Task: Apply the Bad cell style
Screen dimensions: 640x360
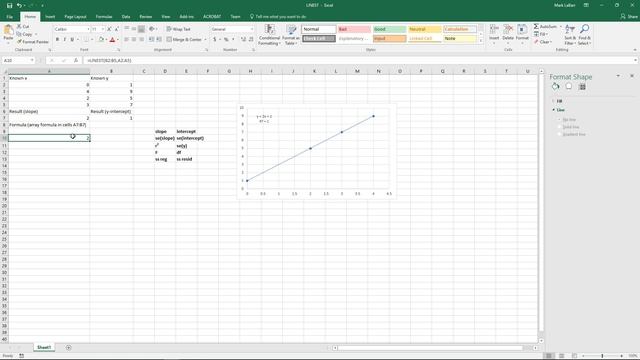Action: tap(354, 29)
